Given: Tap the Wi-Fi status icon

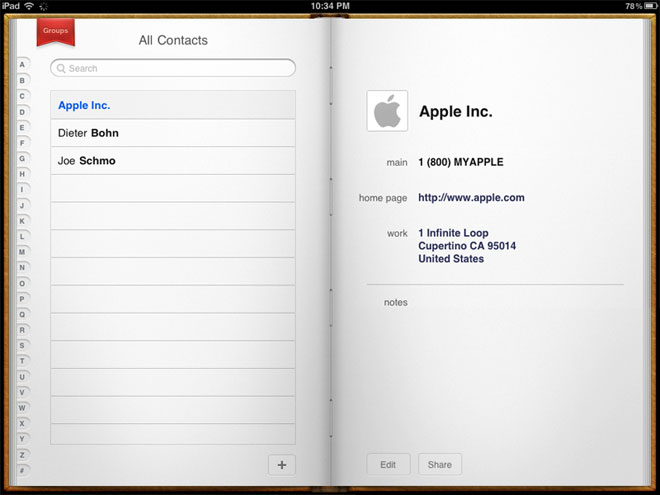Looking at the screenshot, I should coord(29,5).
